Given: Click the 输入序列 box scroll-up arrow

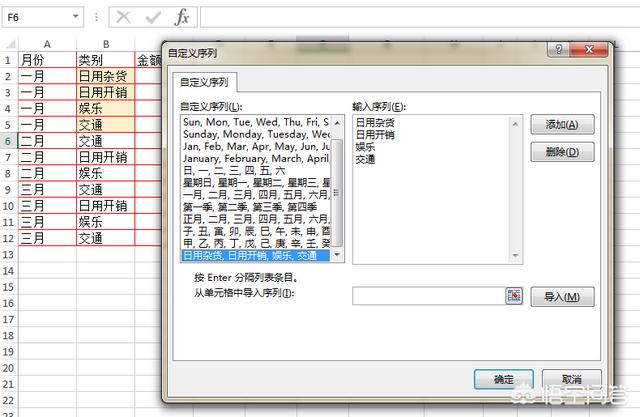Looking at the screenshot, I should (x=515, y=124).
